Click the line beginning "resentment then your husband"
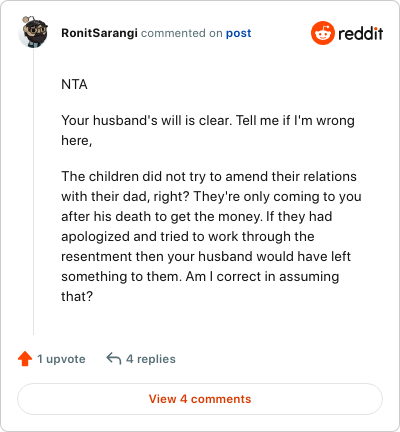The image size is (400, 432). 206,256
